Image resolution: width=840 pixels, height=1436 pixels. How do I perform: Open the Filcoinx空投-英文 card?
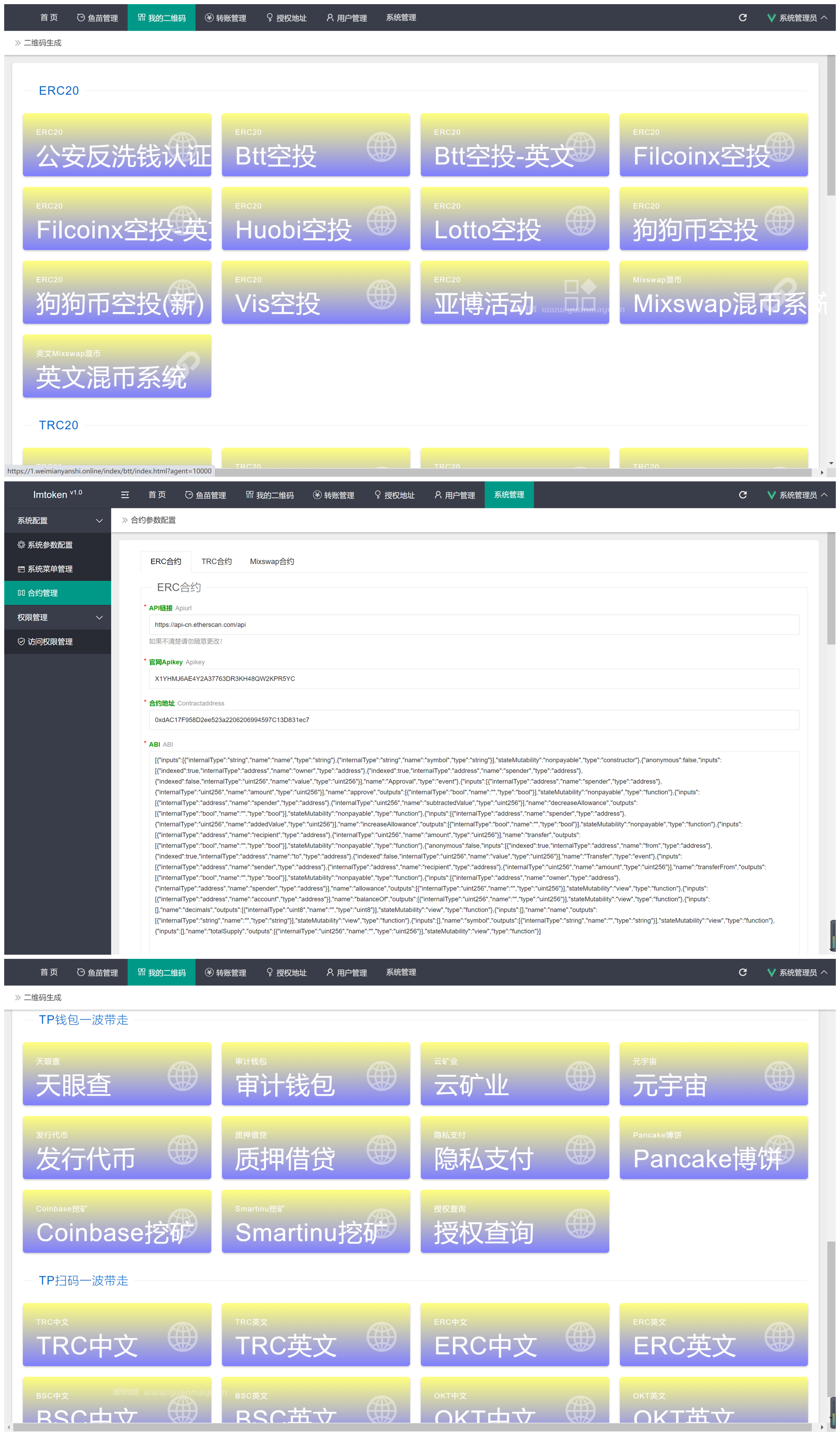click(x=117, y=218)
